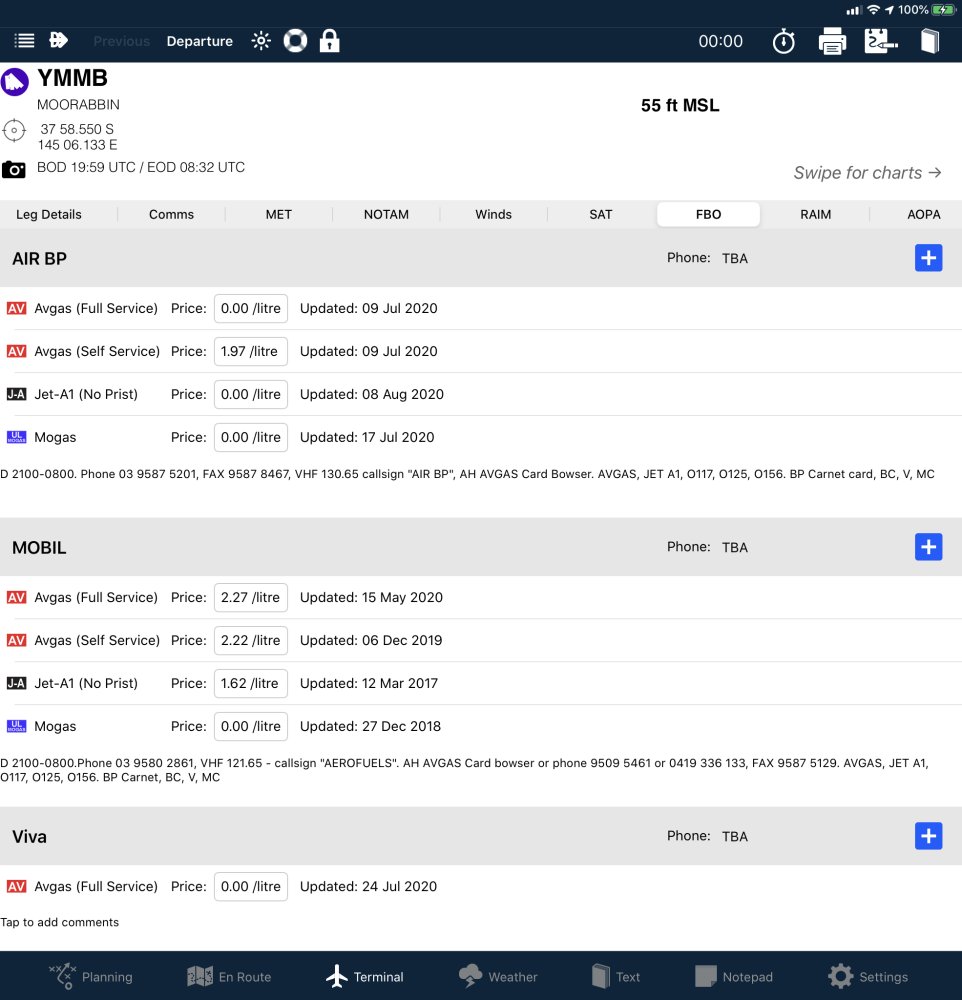Viewport: 962px width, 1000px height.
Task: Open the MET tab
Action: coord(279,214)
